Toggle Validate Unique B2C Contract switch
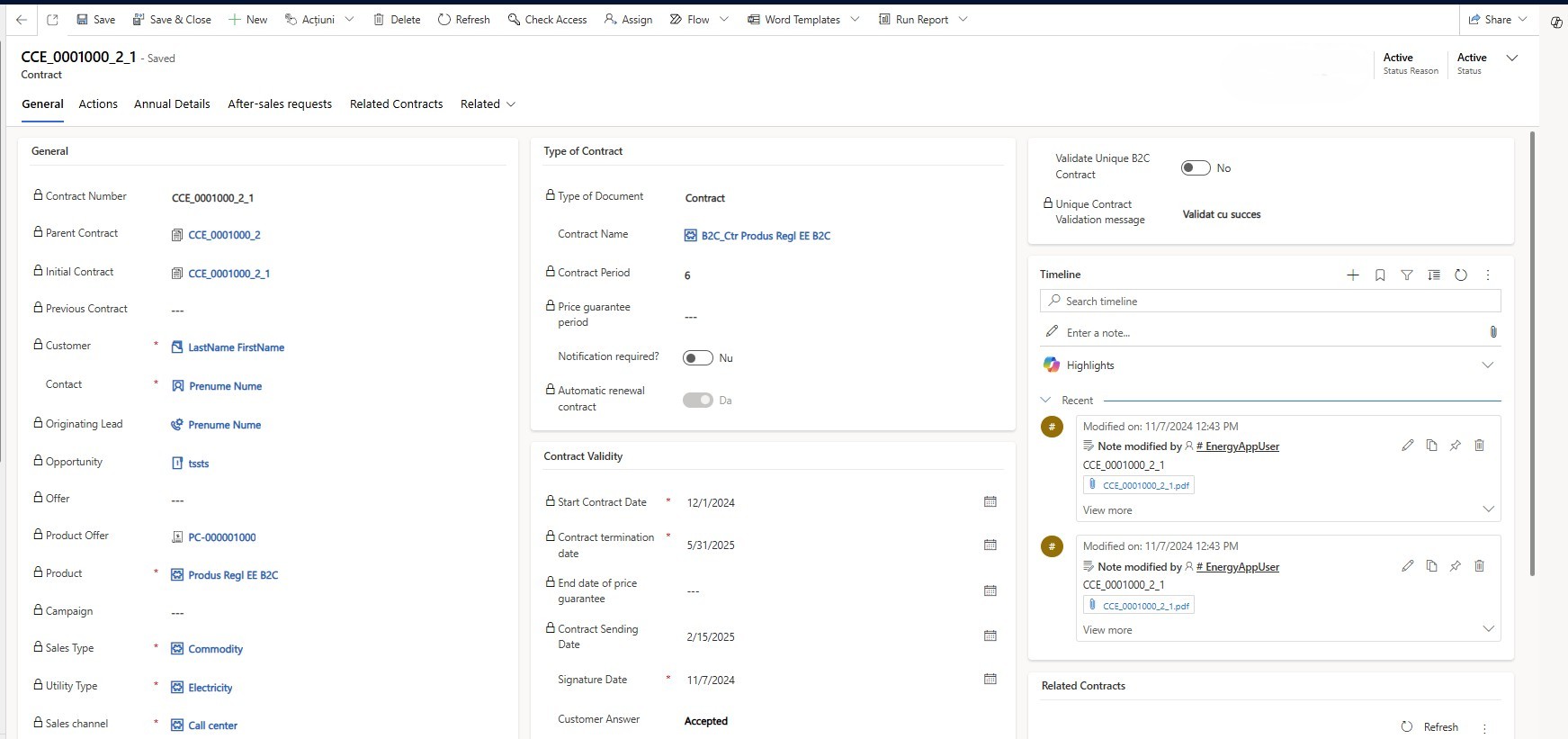1568x739 pixels. [x=1196, y=168]
